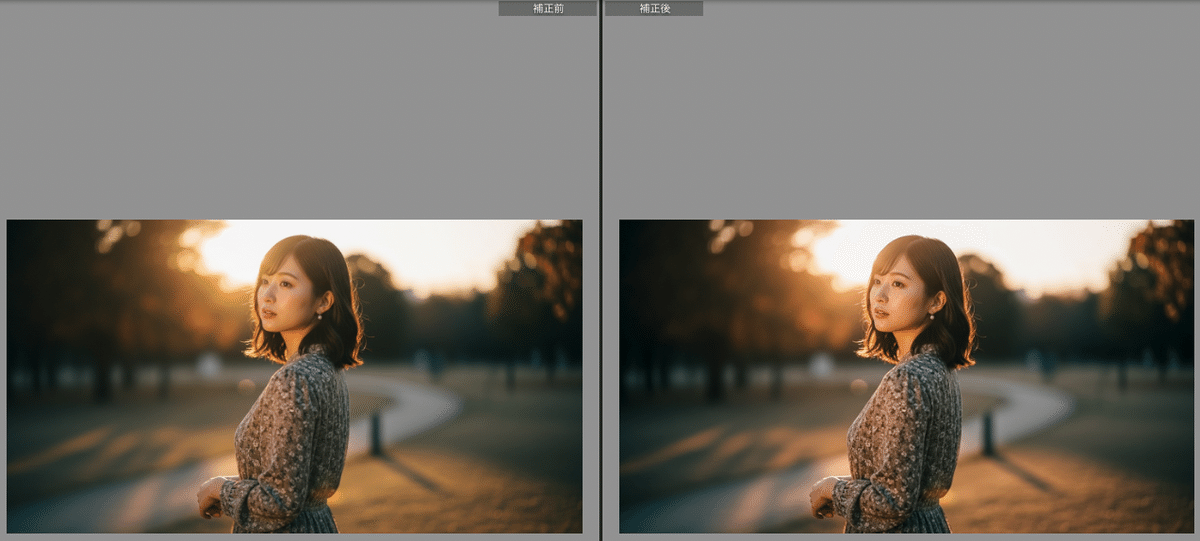The height and width of the screenshot is (541, 1200).
Task: Click the woman's hands in the before image
Action: coord(211,495)
